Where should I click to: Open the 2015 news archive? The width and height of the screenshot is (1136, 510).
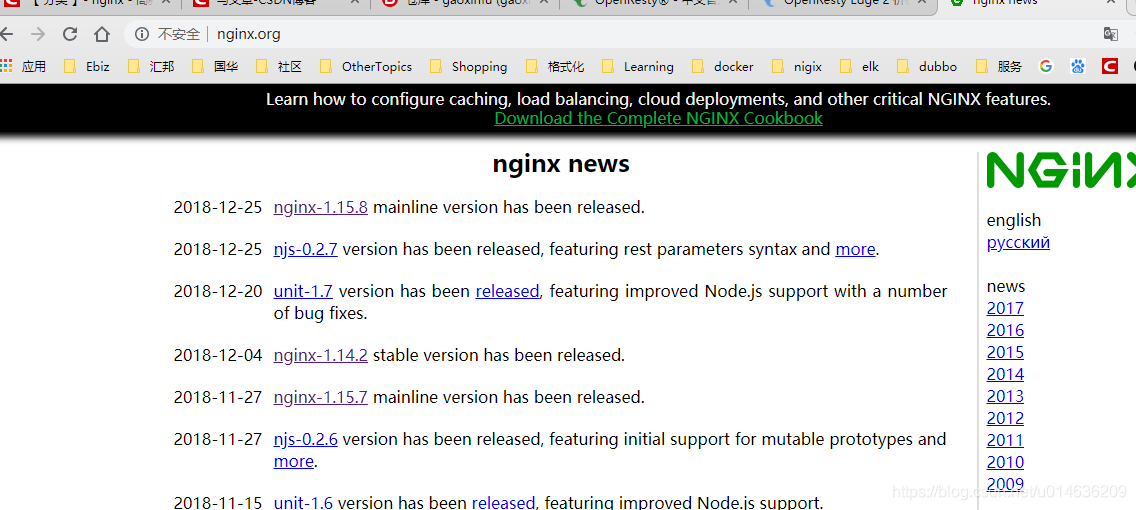point(1005,352)
